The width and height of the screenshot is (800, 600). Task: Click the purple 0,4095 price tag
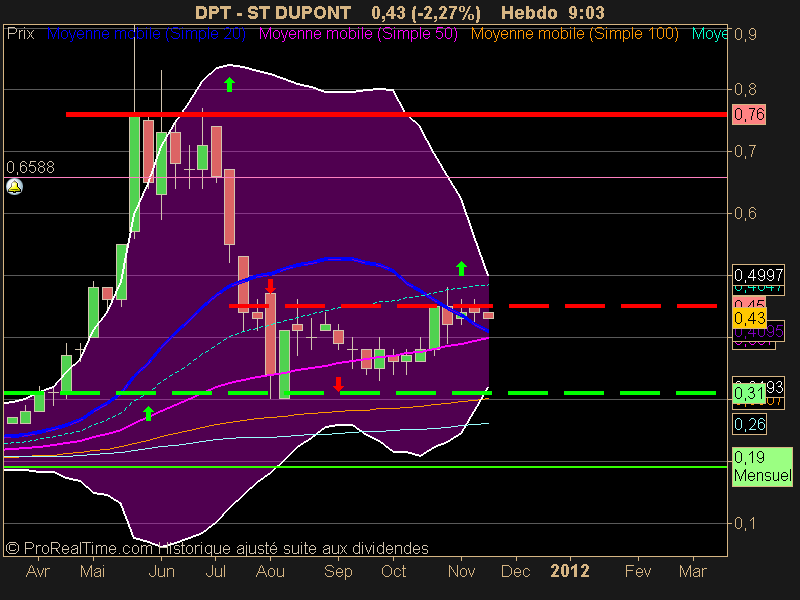pos(758,332)
